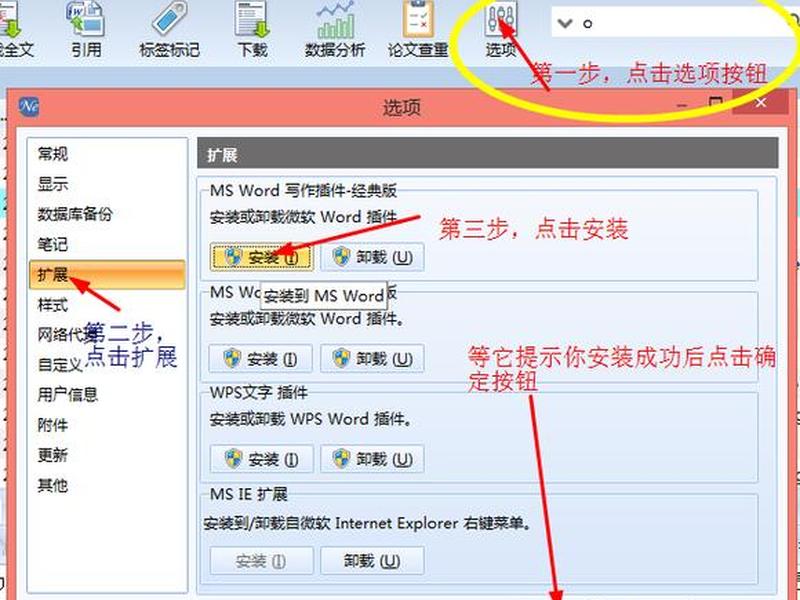This screenshot has height=600, width=800.
Task: Select 自定义 category in sidebar
Action: (x=107, y=365)
